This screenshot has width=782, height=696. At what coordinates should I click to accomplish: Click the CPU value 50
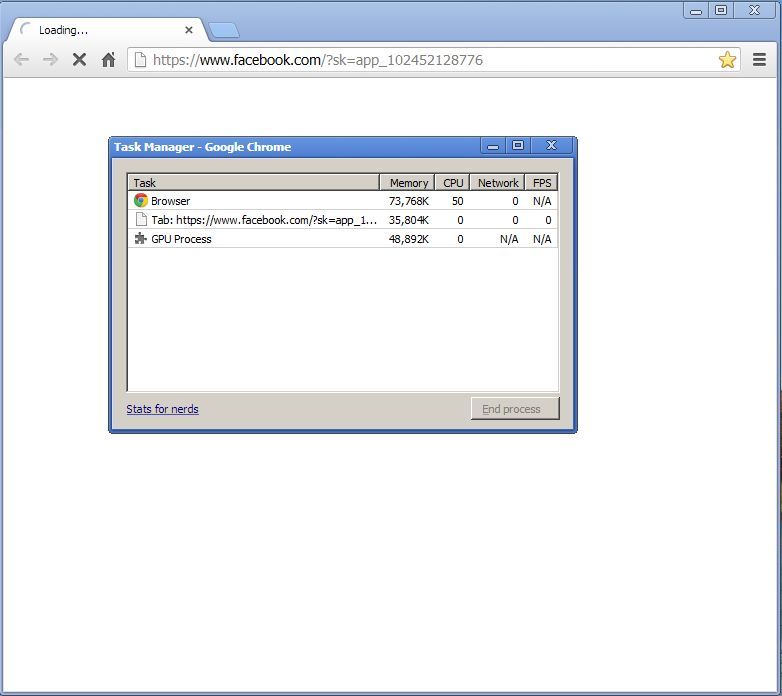tap(457, 201)
